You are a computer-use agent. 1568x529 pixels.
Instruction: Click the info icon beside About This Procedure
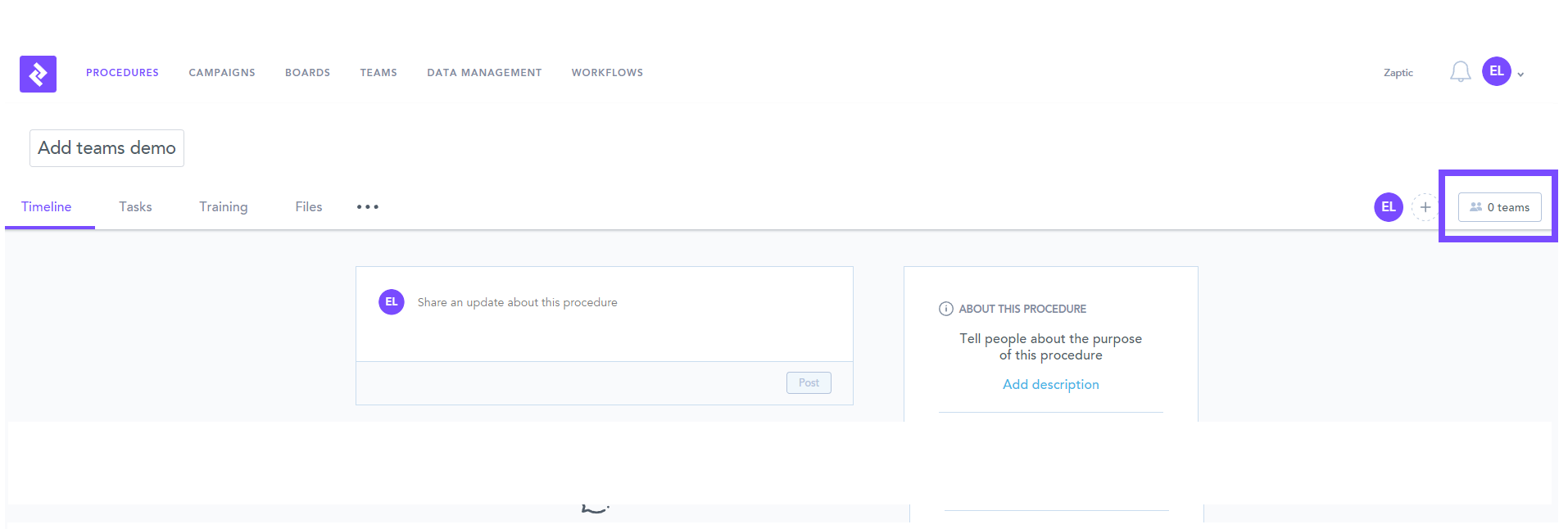pyautogui.click(x=945, y=309)
